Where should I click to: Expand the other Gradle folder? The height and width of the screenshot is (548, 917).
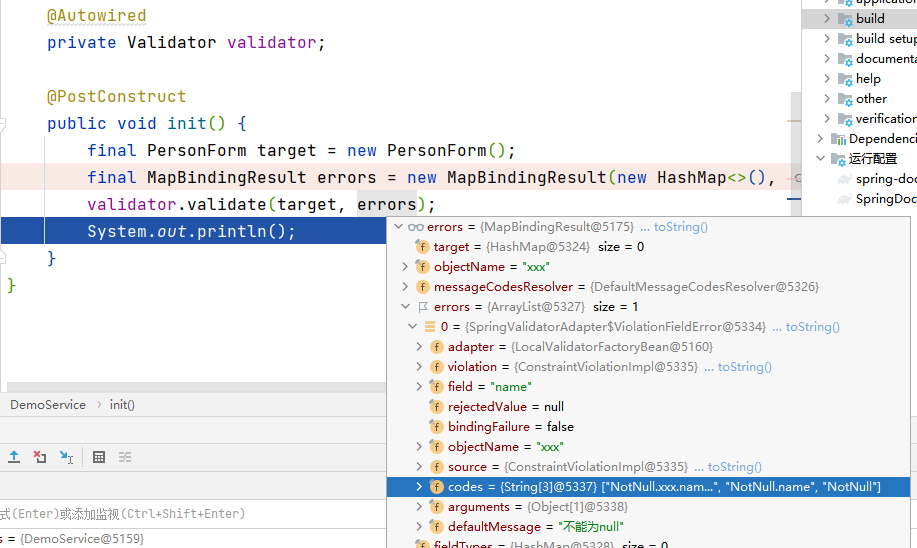click(x=826, y=98)
